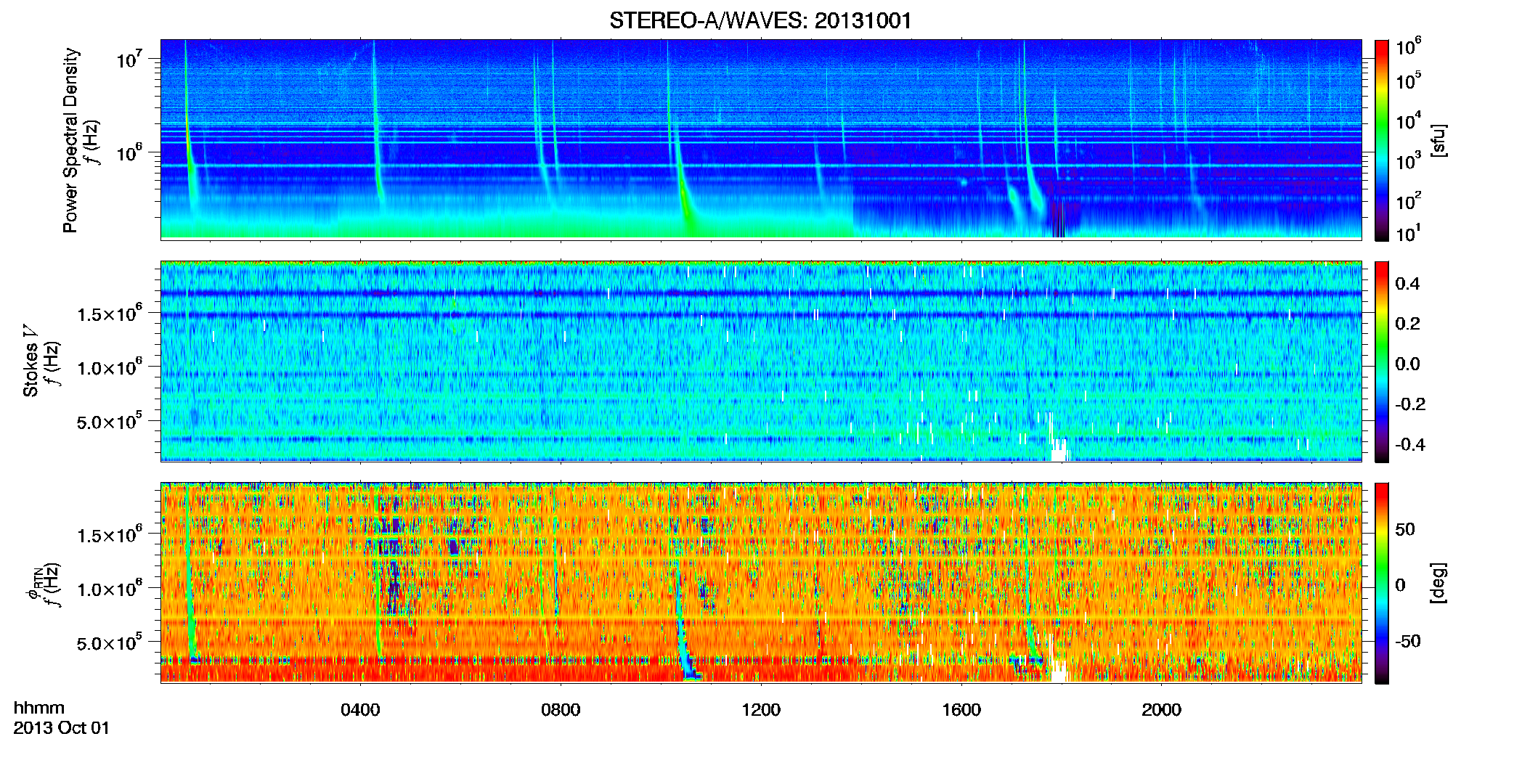The image size is (1522, 784).
Task: Click the "0800" time tick label
Action: pos(561,710)
